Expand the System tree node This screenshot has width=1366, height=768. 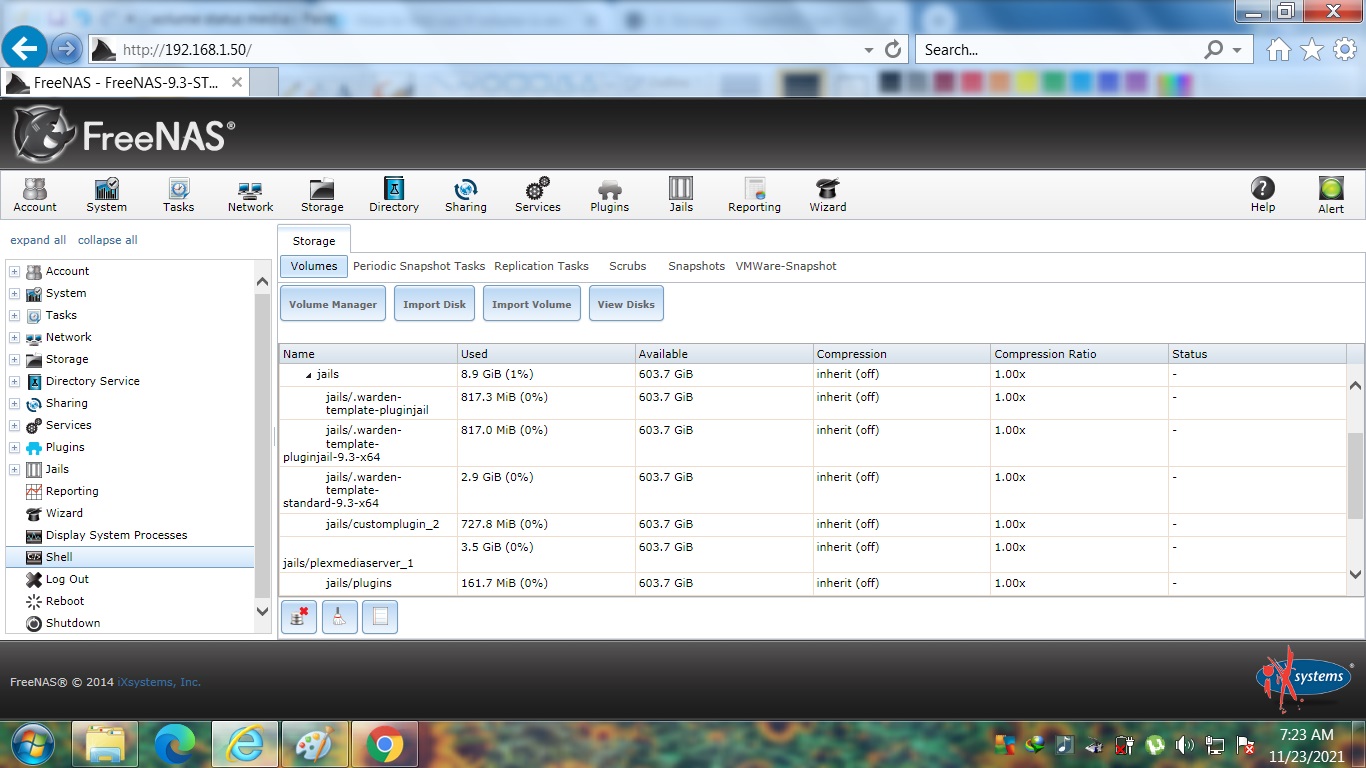(15, 293)
